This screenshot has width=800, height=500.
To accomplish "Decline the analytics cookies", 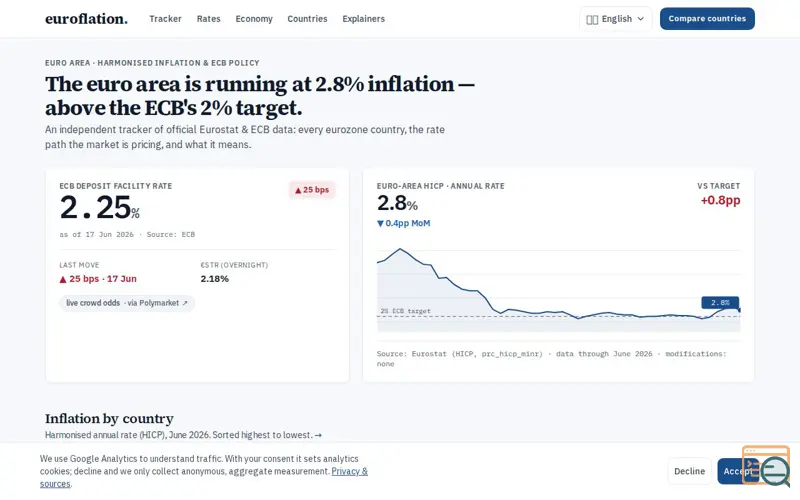I will pos(689,471).
